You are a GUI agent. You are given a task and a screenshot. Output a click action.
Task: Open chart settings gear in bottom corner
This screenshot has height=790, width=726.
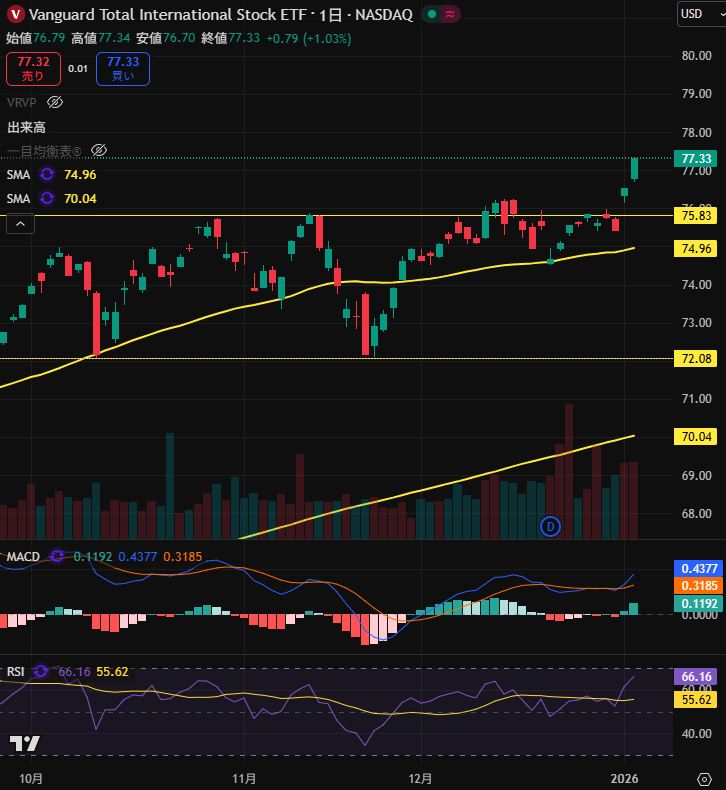coord(704,777)
